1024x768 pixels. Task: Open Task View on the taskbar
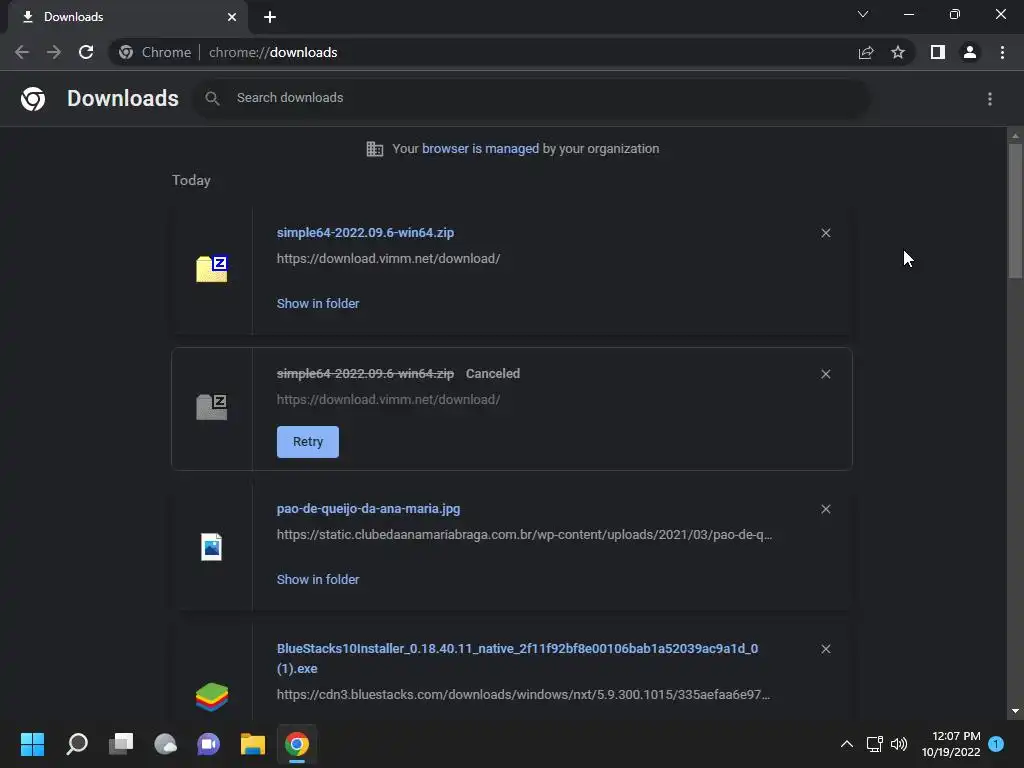(121, 744)
